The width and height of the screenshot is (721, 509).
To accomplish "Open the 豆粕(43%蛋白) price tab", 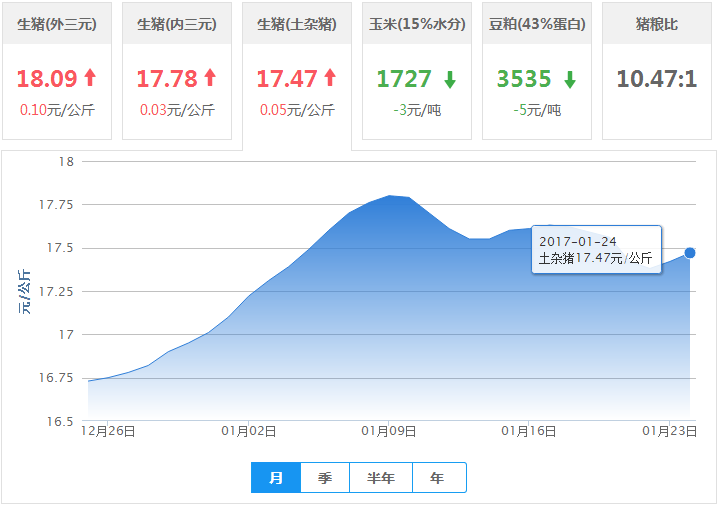I will click(x=537, y=71).
